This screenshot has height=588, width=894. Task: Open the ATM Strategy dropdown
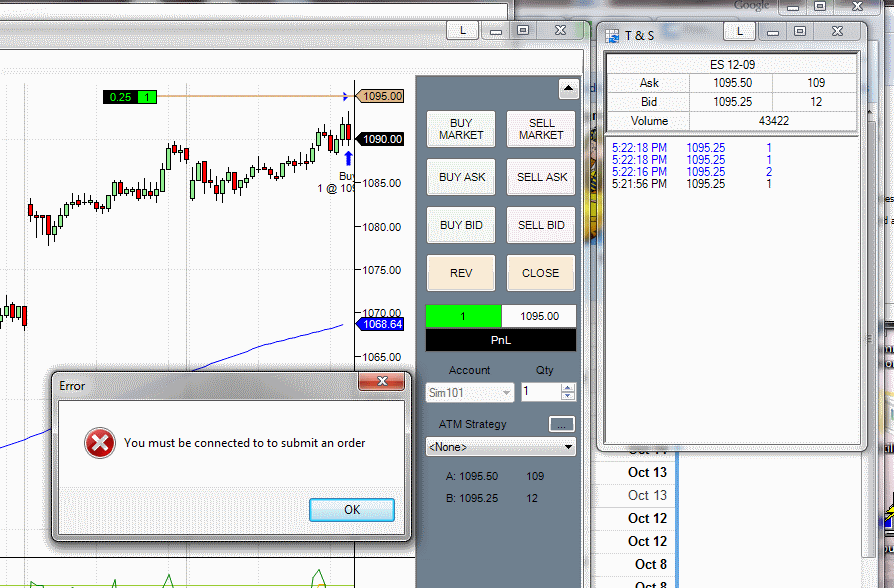click(501, 447)
